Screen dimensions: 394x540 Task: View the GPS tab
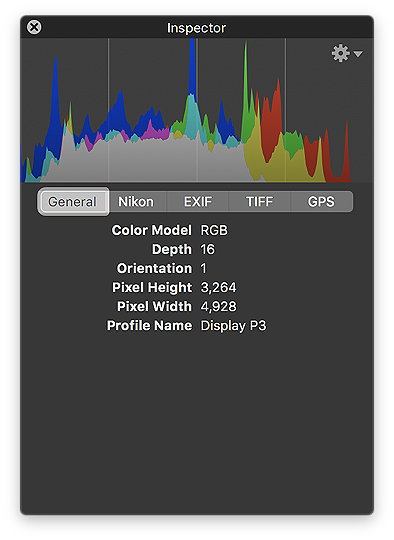coord(321,202)
